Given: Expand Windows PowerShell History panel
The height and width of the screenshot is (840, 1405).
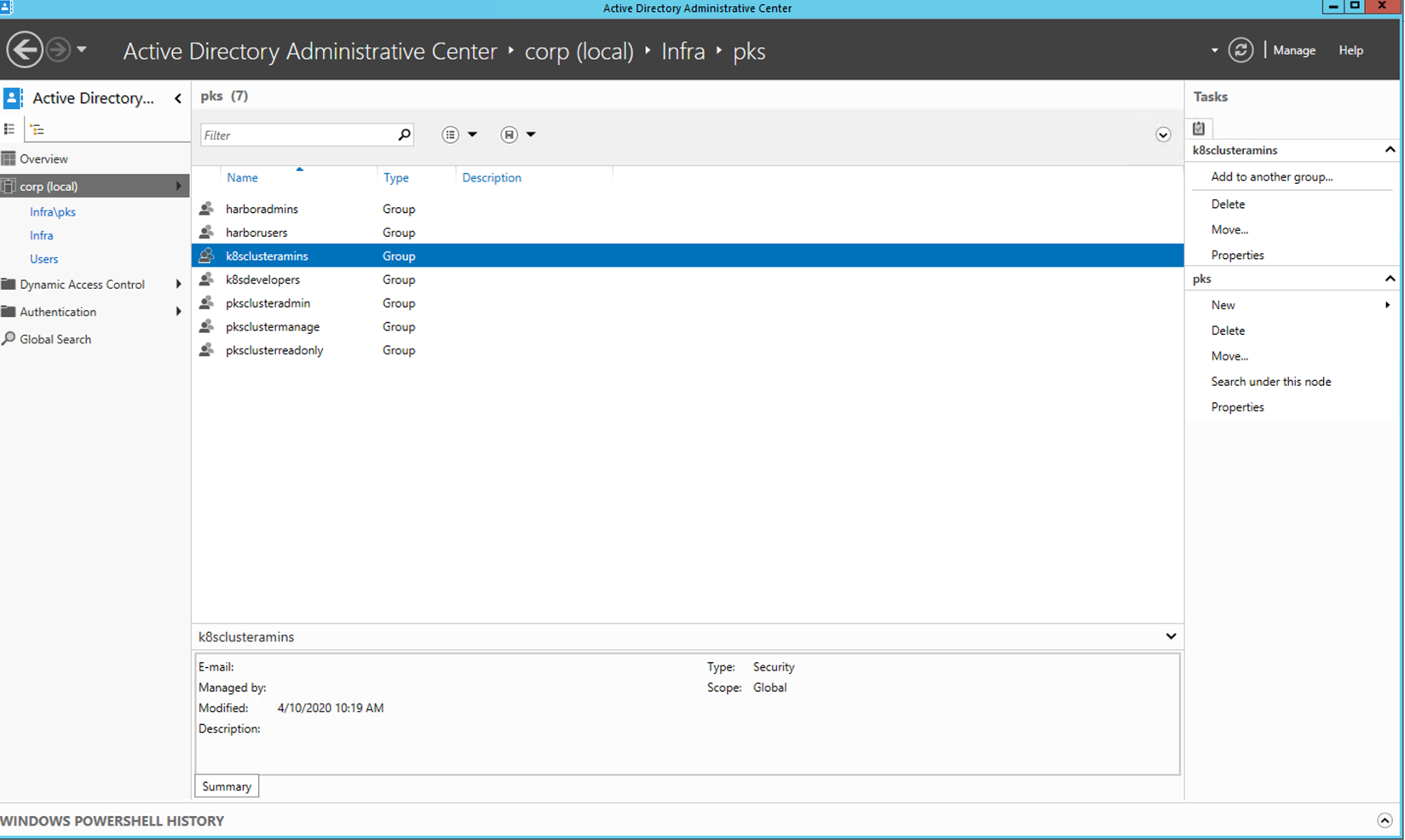Looking at the screenshot, I should pos(1385,821).
